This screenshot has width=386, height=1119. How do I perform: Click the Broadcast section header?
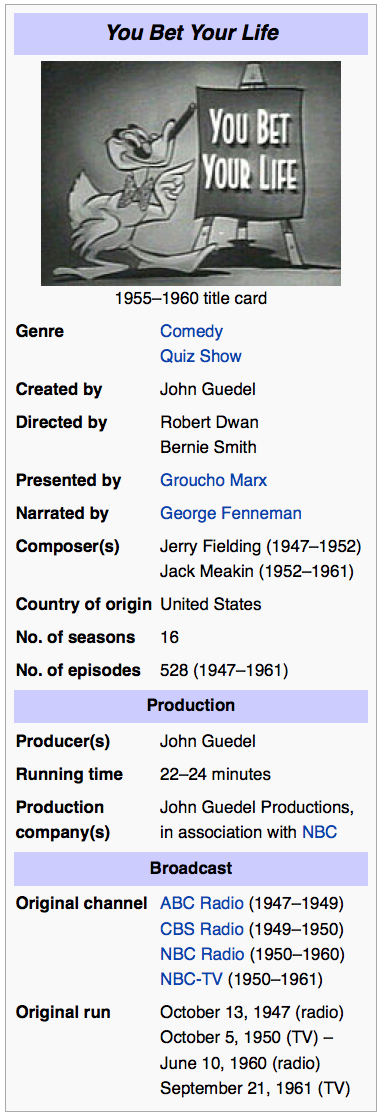(191, 869)
